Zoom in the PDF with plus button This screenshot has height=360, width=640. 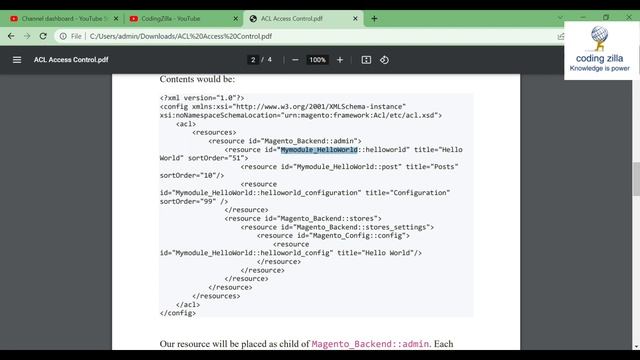(340, 60)
